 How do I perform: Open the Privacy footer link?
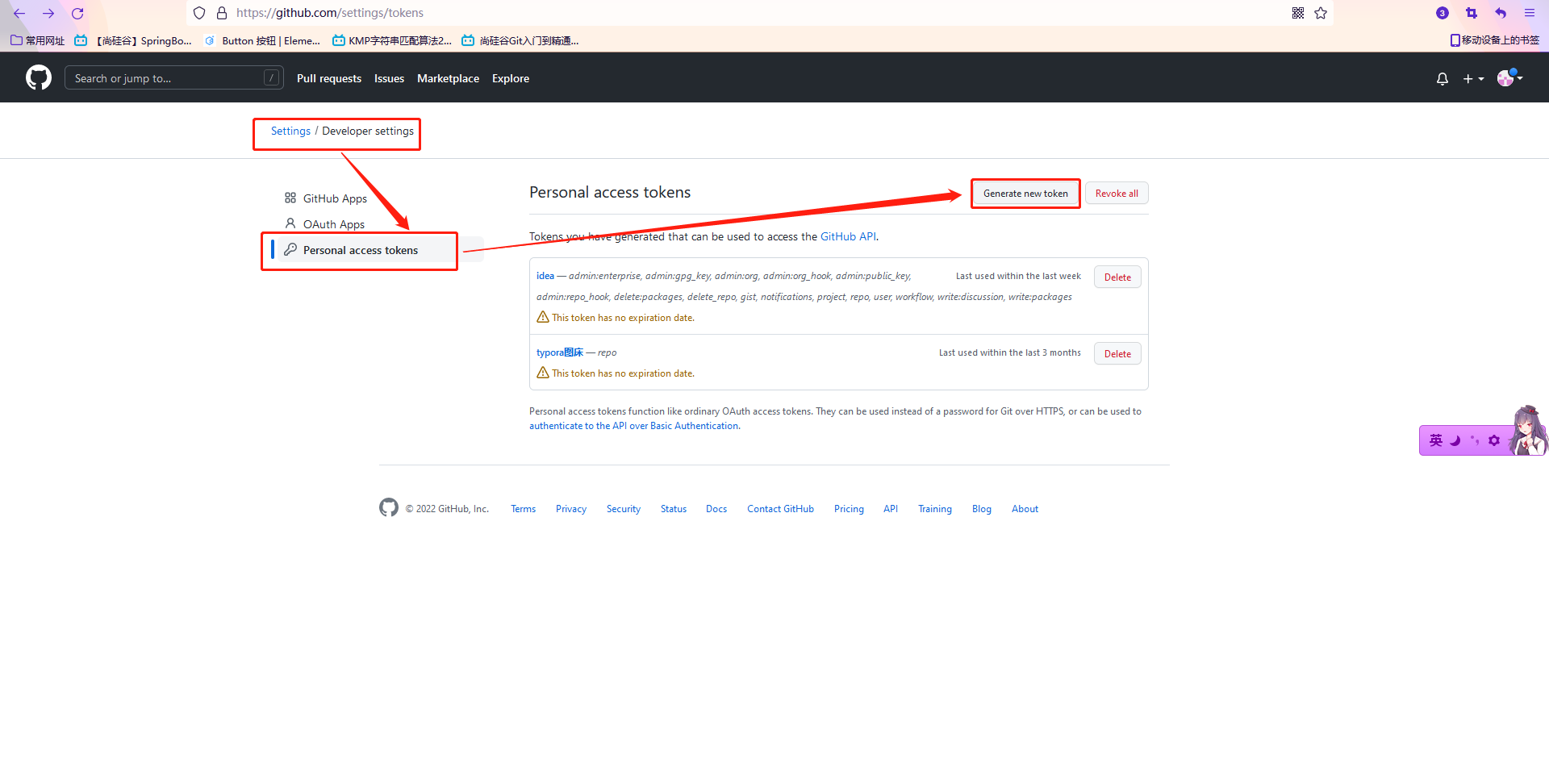[x=571, y=509]
